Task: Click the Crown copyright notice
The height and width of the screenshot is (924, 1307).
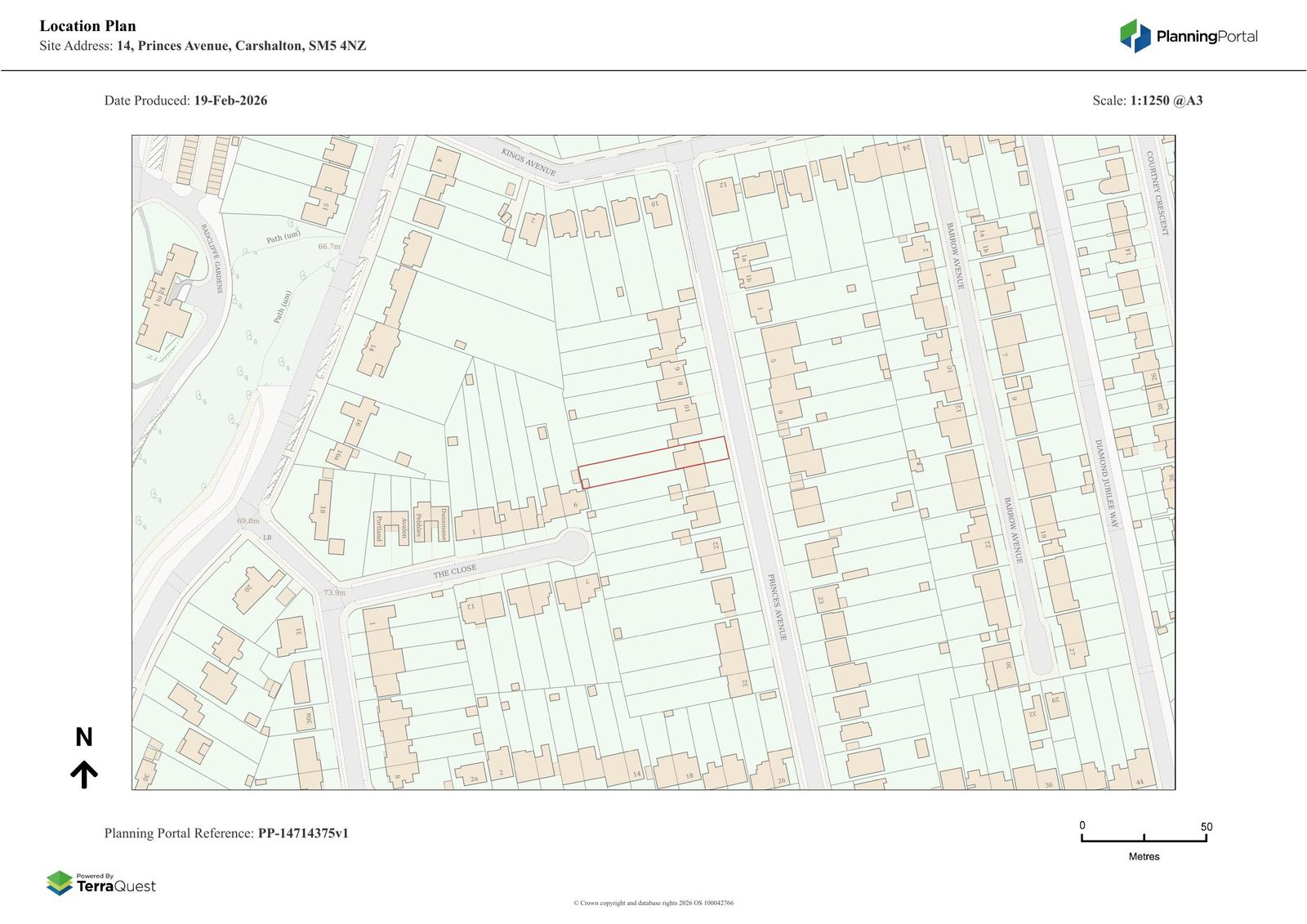Action: click(x=653, y=903)
